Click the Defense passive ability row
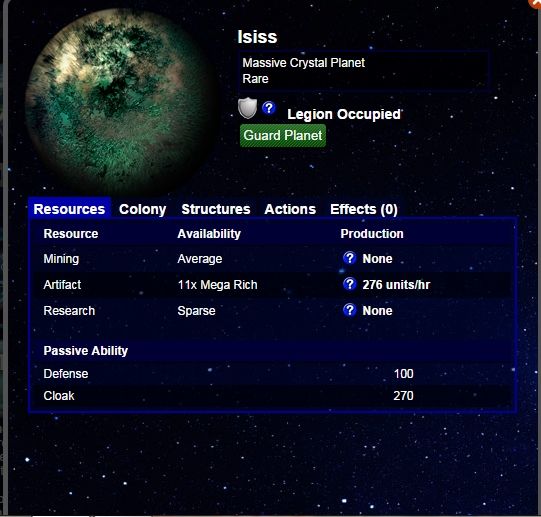The height and width of the screenshot is (517, 541). point(273,374)
